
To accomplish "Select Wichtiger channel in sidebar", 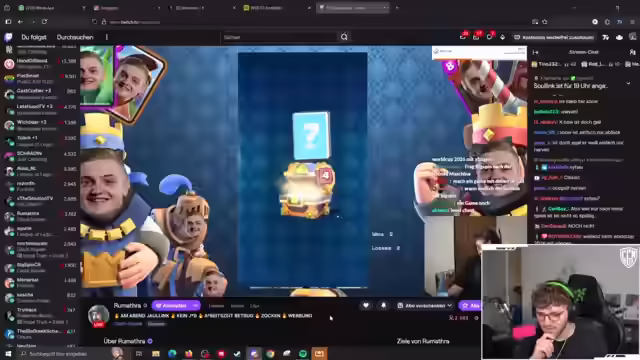I will tap(40, 124).
